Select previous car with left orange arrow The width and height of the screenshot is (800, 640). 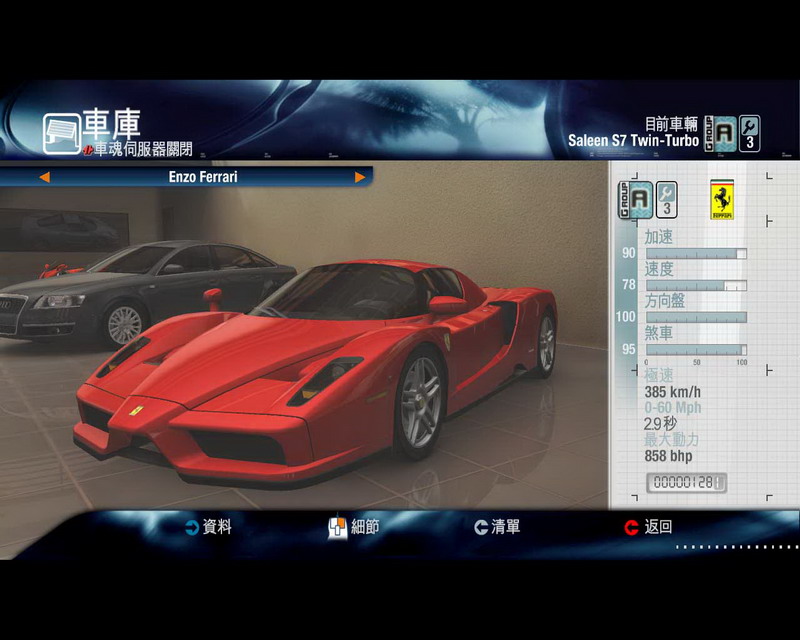(44, 177)
